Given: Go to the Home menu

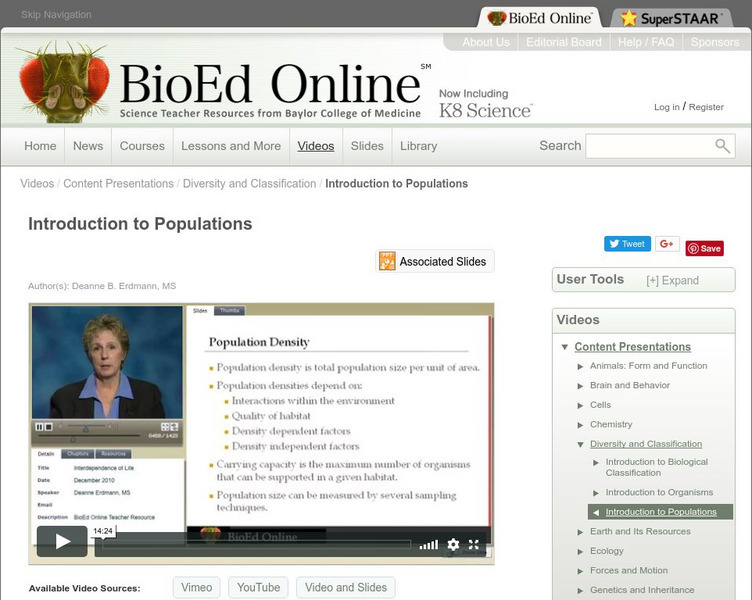Looking at the screenshot, I should point(40,146).
